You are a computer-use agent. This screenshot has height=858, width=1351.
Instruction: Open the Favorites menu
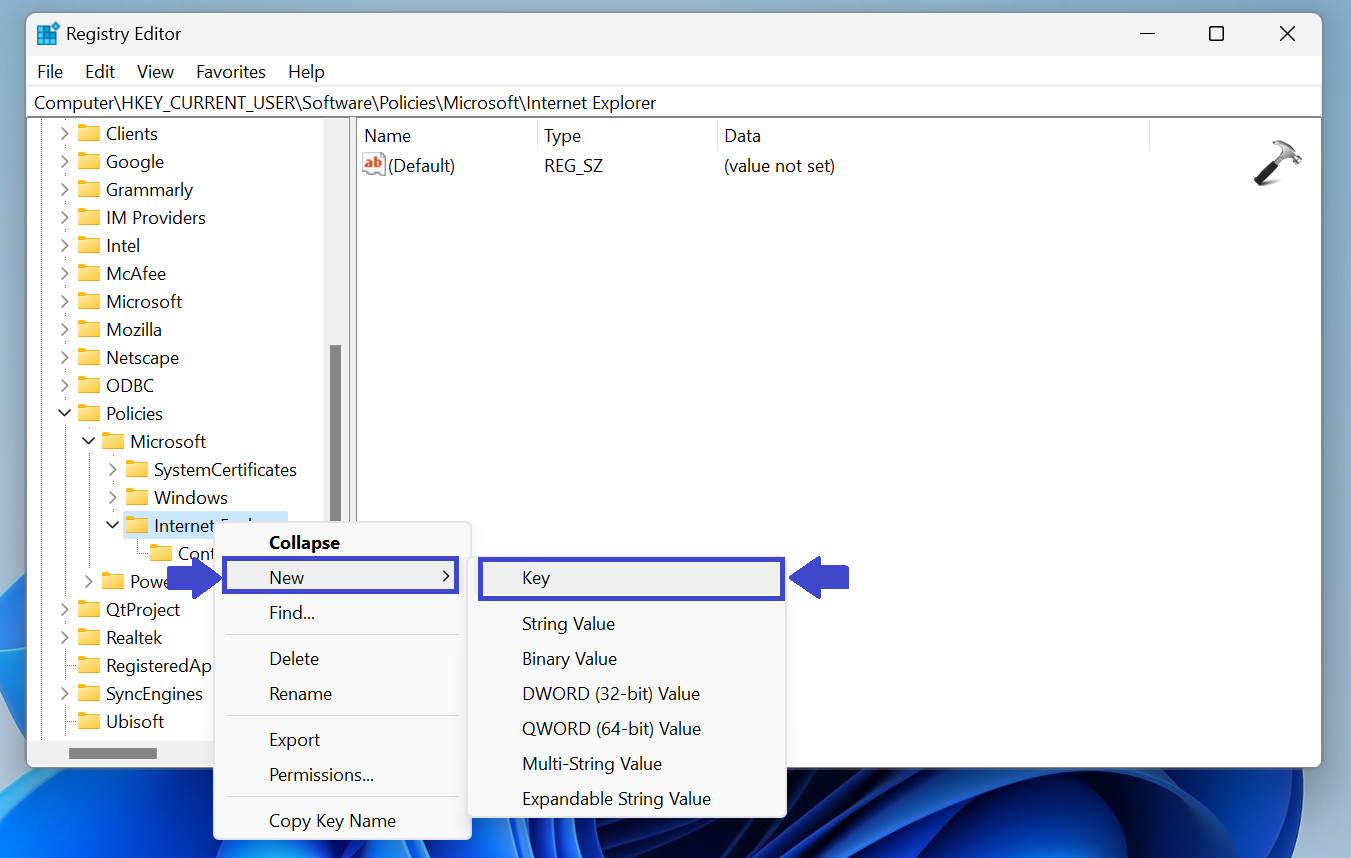(x=230, y=72)
